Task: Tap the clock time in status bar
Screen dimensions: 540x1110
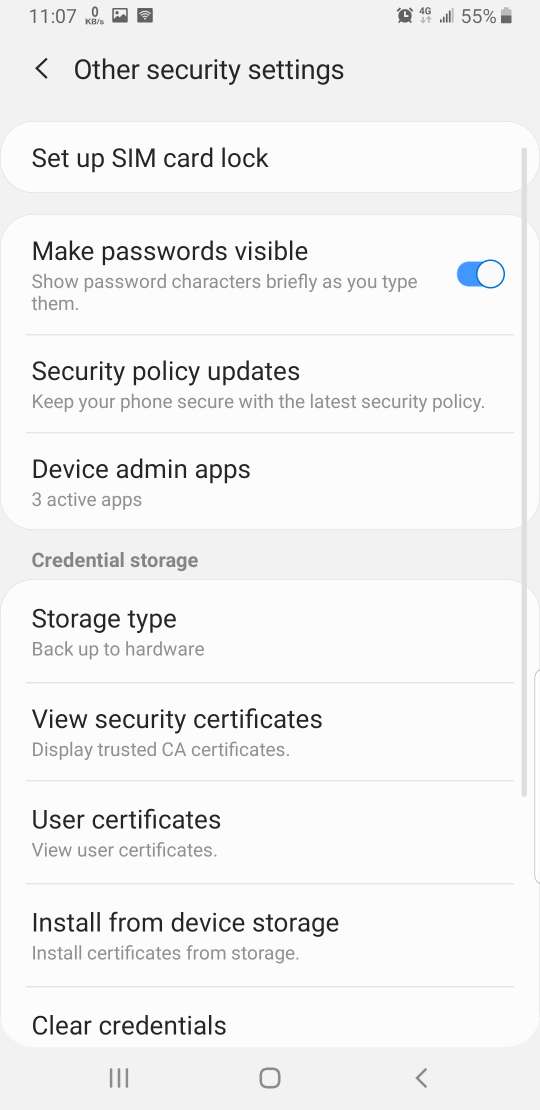Action: click(52, 16)
